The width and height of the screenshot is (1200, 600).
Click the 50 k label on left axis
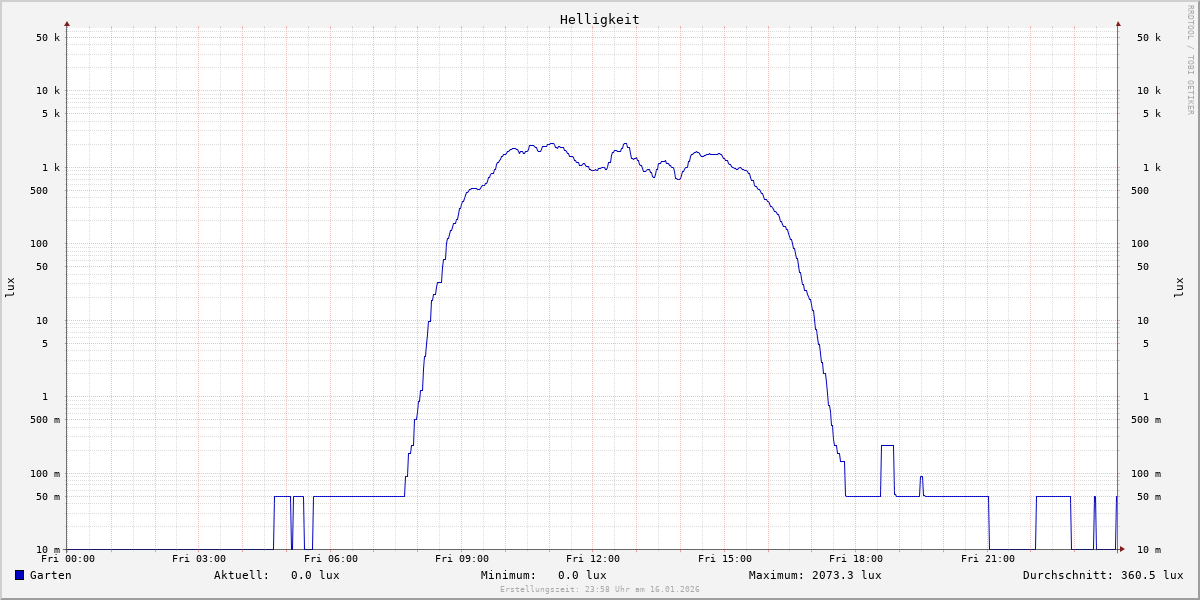click(x=48, y=38)
